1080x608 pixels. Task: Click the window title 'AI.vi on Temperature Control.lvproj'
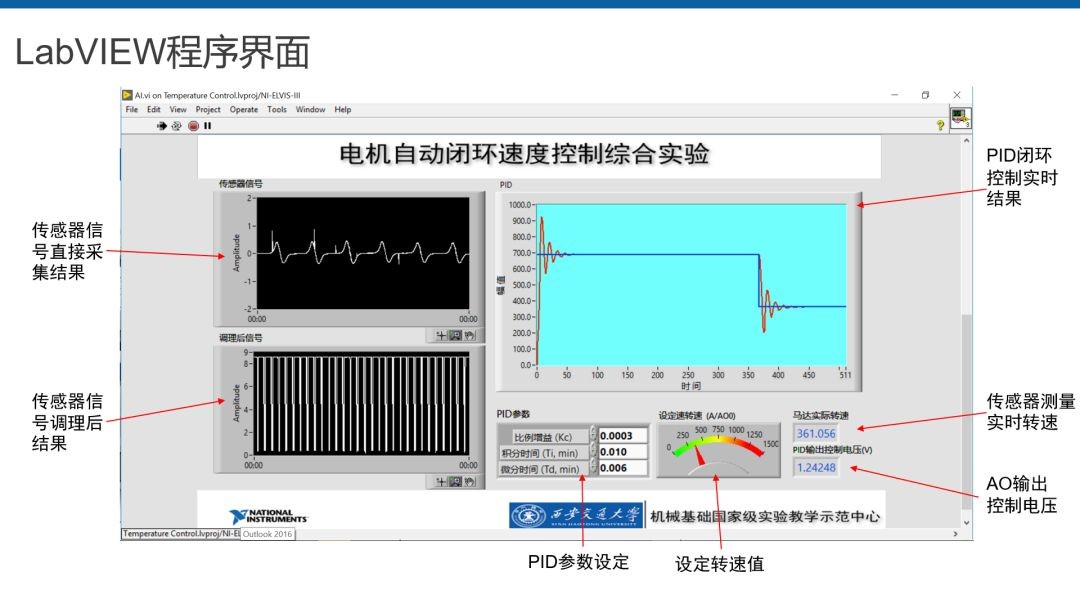218,96
